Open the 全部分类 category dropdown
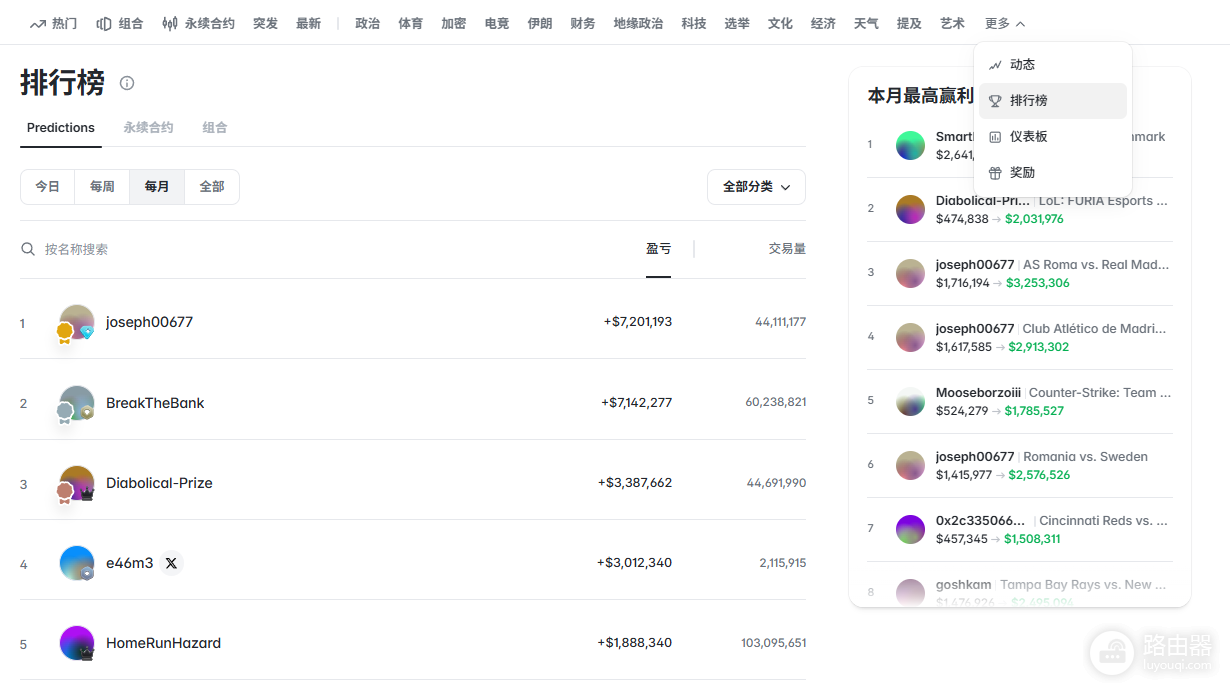Viewport: 1230px width, 693px height. pyautogui.click(x=756, y=187)
